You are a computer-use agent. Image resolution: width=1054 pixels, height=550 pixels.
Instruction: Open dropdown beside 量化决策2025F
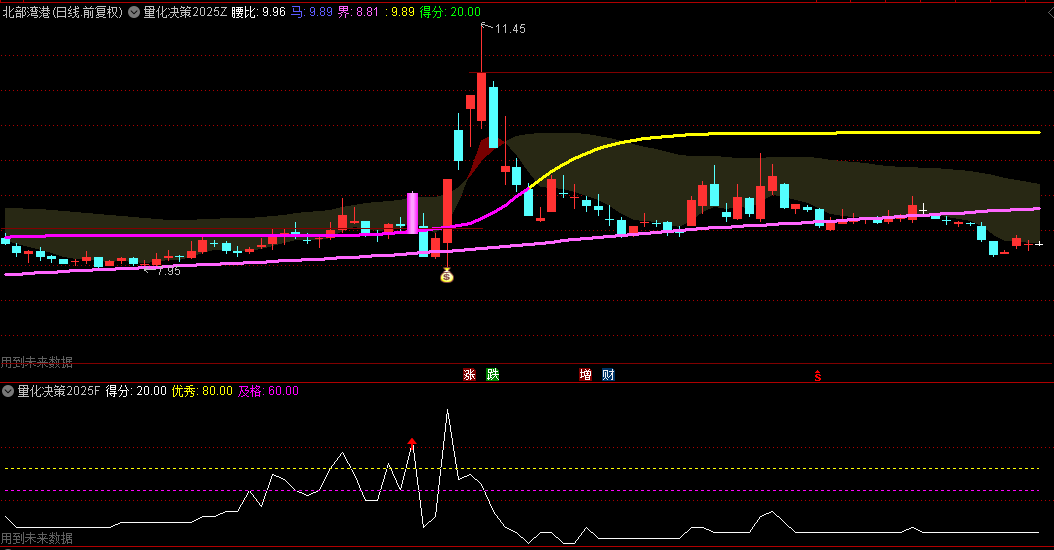(x=8, y=391)
